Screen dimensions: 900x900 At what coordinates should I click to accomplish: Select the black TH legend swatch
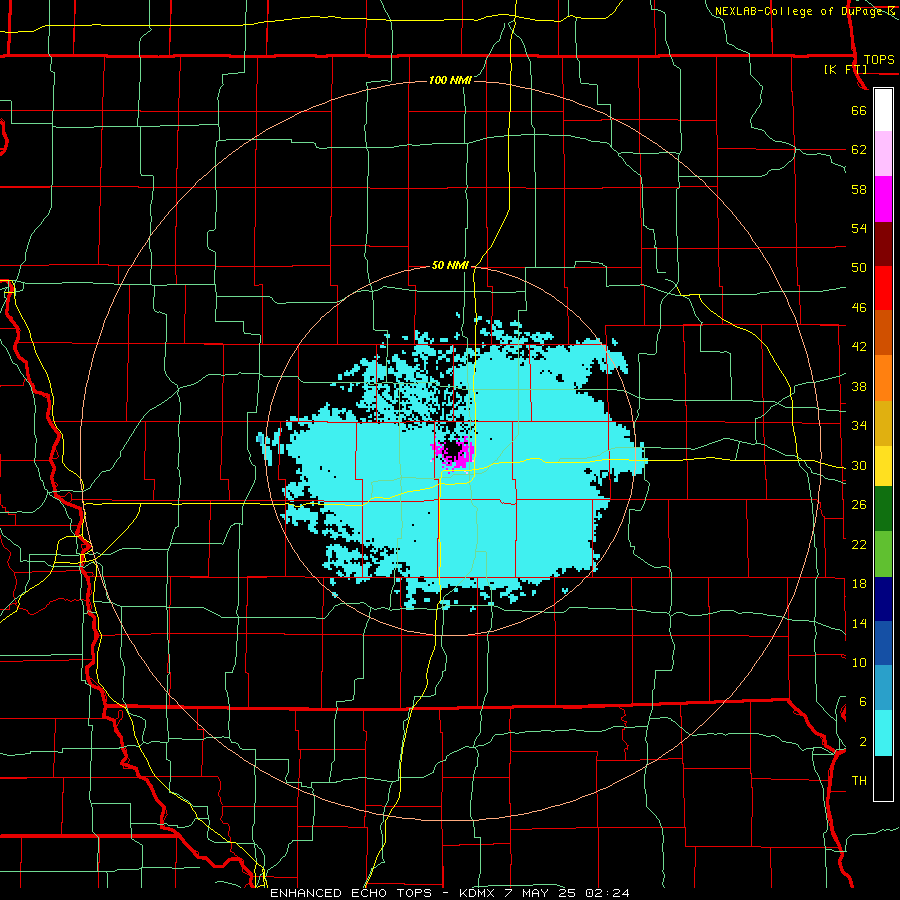click(883, 778)
